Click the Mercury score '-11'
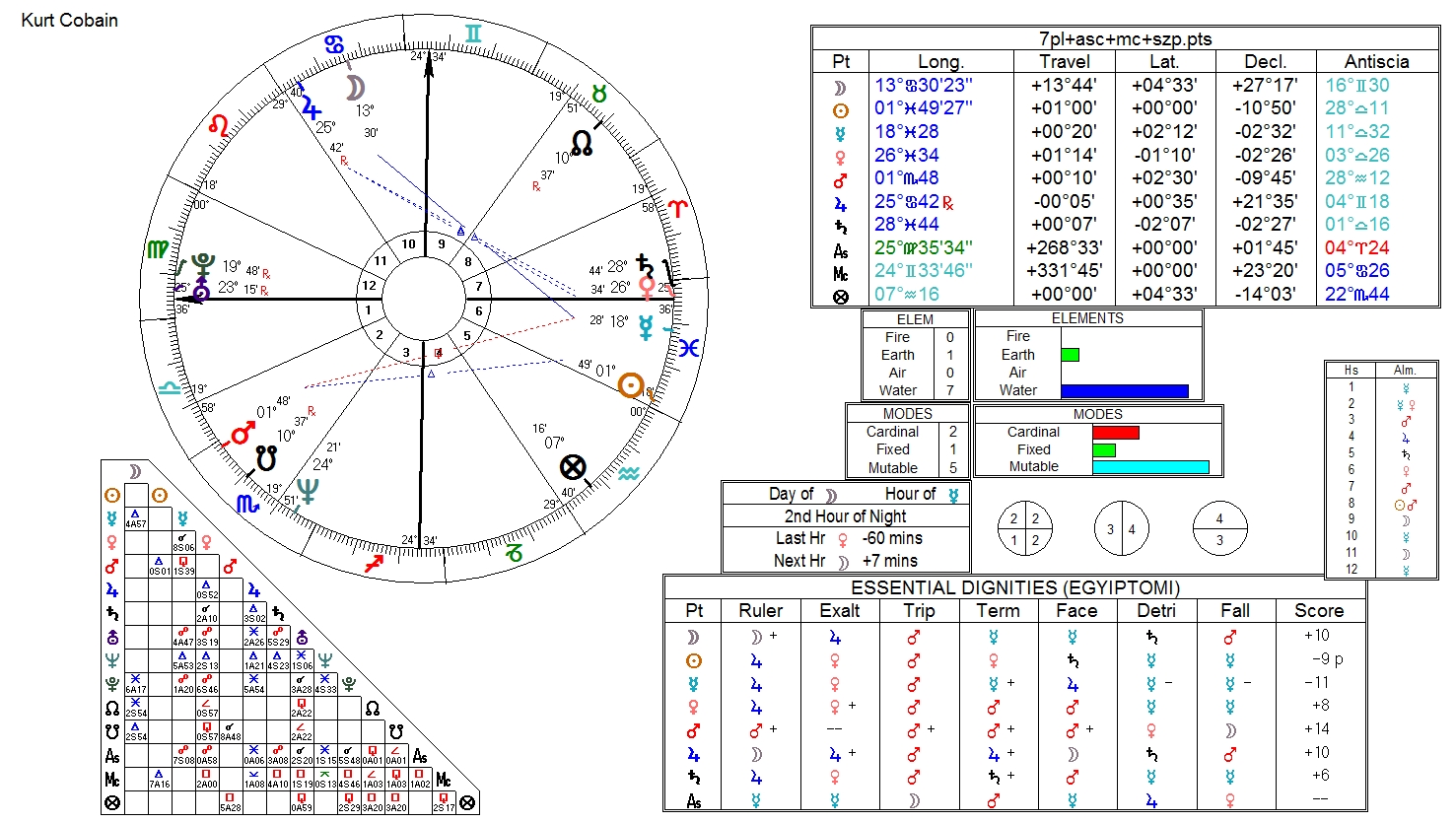The width and height of the screenshot is (1456, 823). [x=1316, y=682]
